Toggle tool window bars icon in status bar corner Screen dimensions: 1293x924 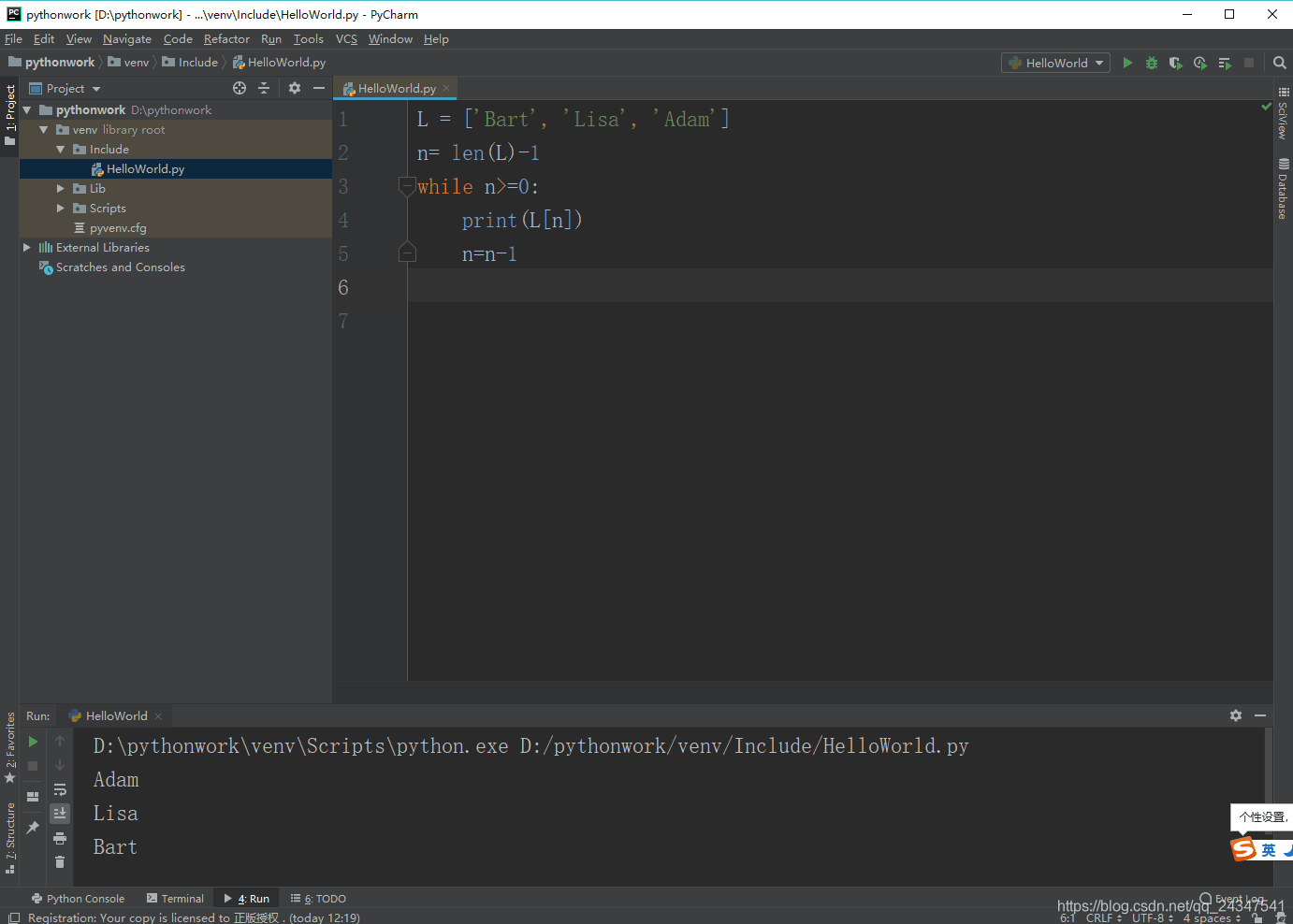pyautogui.click(x=13, y=917)
